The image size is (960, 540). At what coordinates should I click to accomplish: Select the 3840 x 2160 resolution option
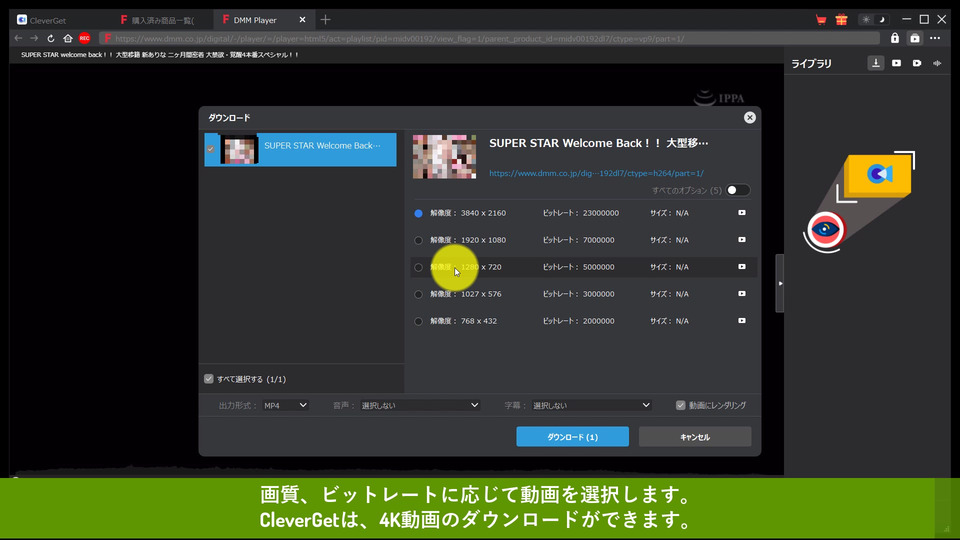(x=418, y=213)
